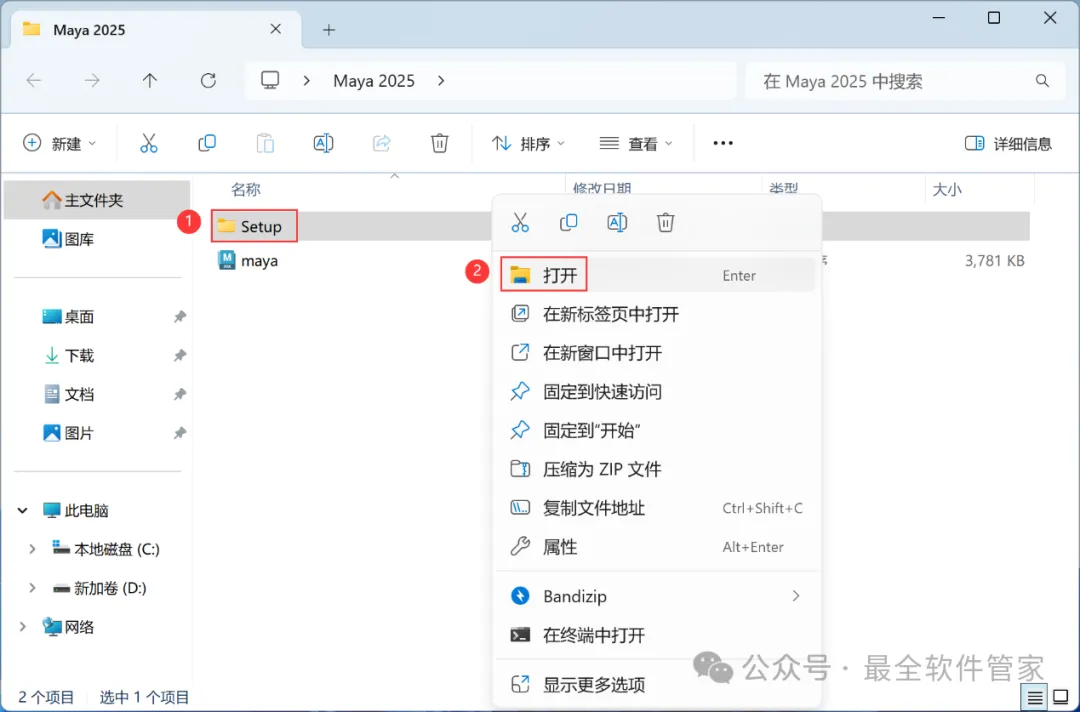Toggle the 详细信息 details pane
The height and width of the screenshot is (712, 1080).
point(1008,143)
